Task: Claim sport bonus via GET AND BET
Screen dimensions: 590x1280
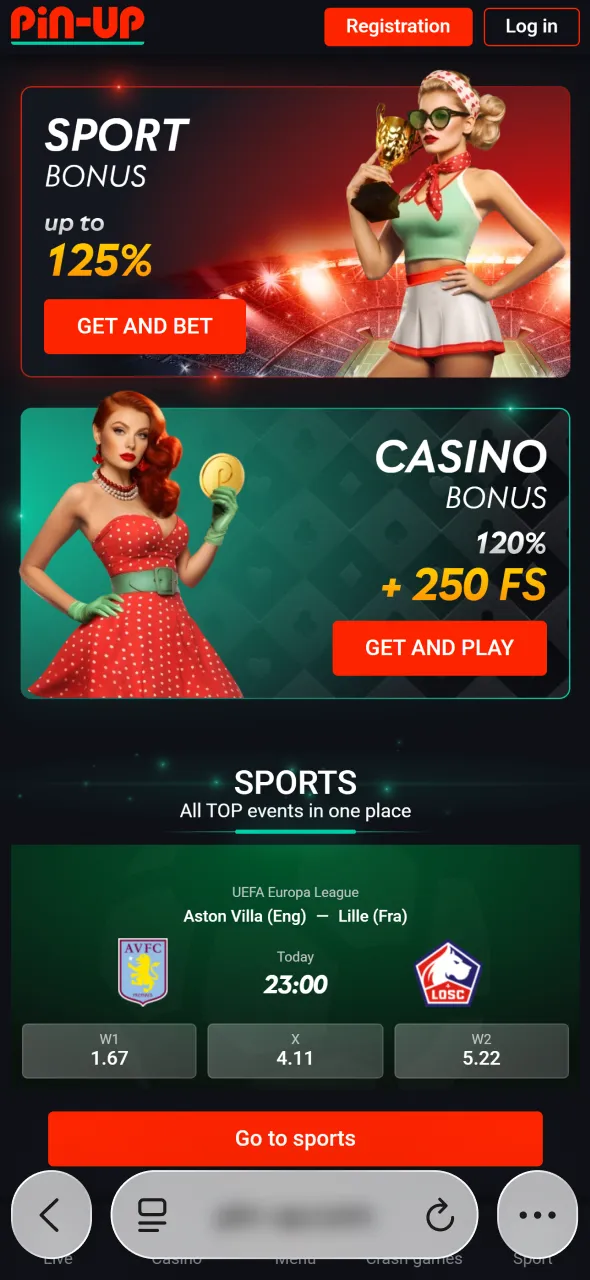Action: (145, 326)
